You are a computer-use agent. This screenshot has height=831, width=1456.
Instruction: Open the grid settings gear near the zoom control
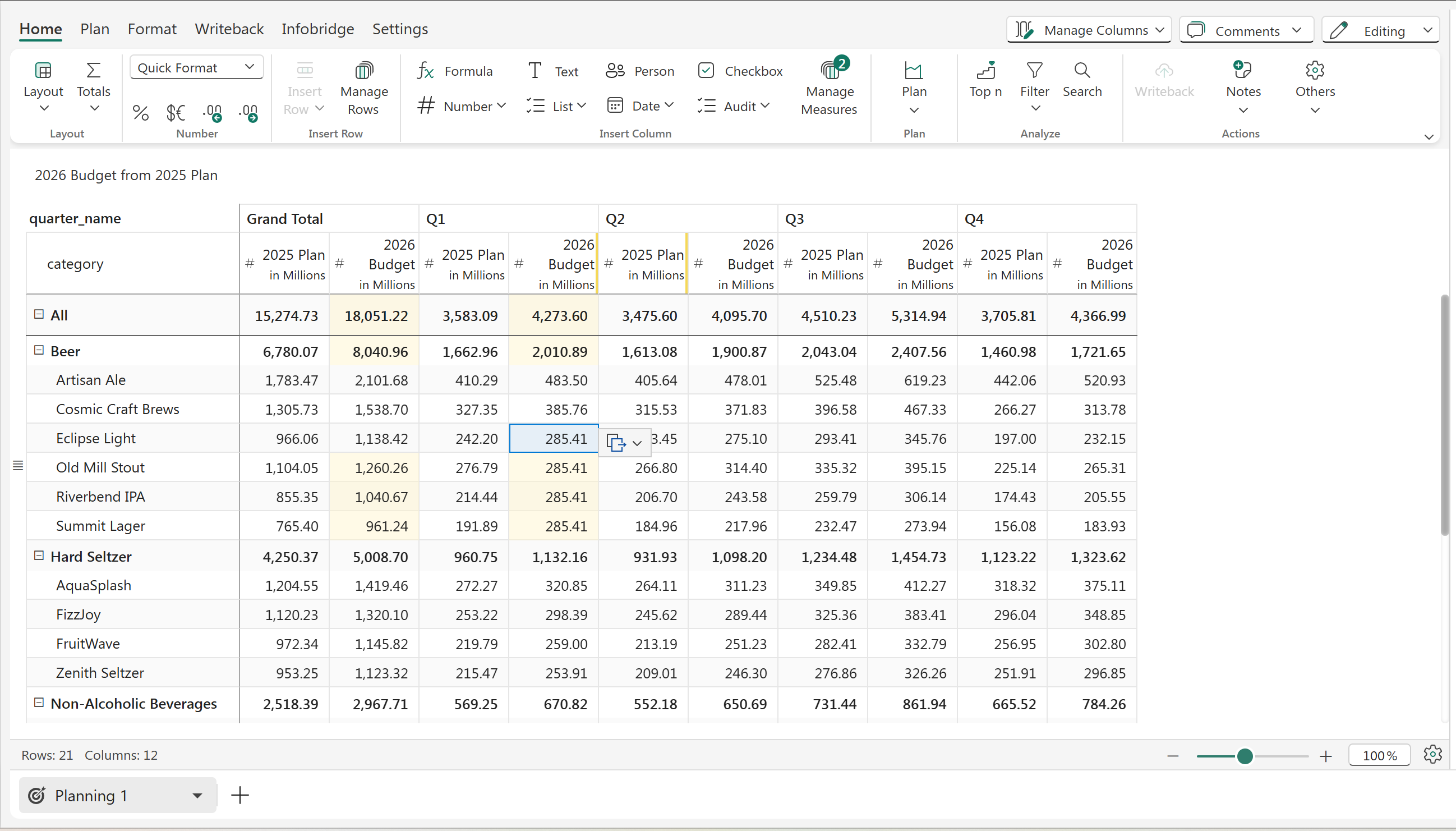point(1432,755)
